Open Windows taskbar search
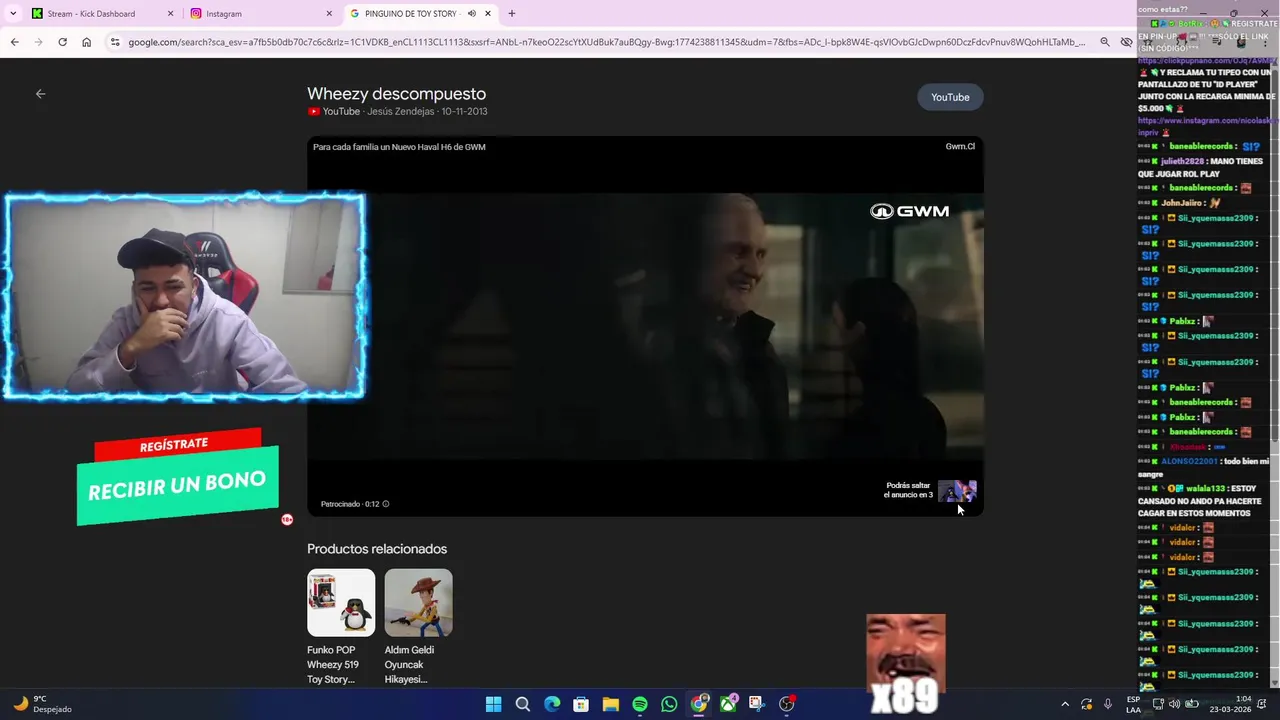The width and height of the screenshot is (1280, 720). point(522,704)
